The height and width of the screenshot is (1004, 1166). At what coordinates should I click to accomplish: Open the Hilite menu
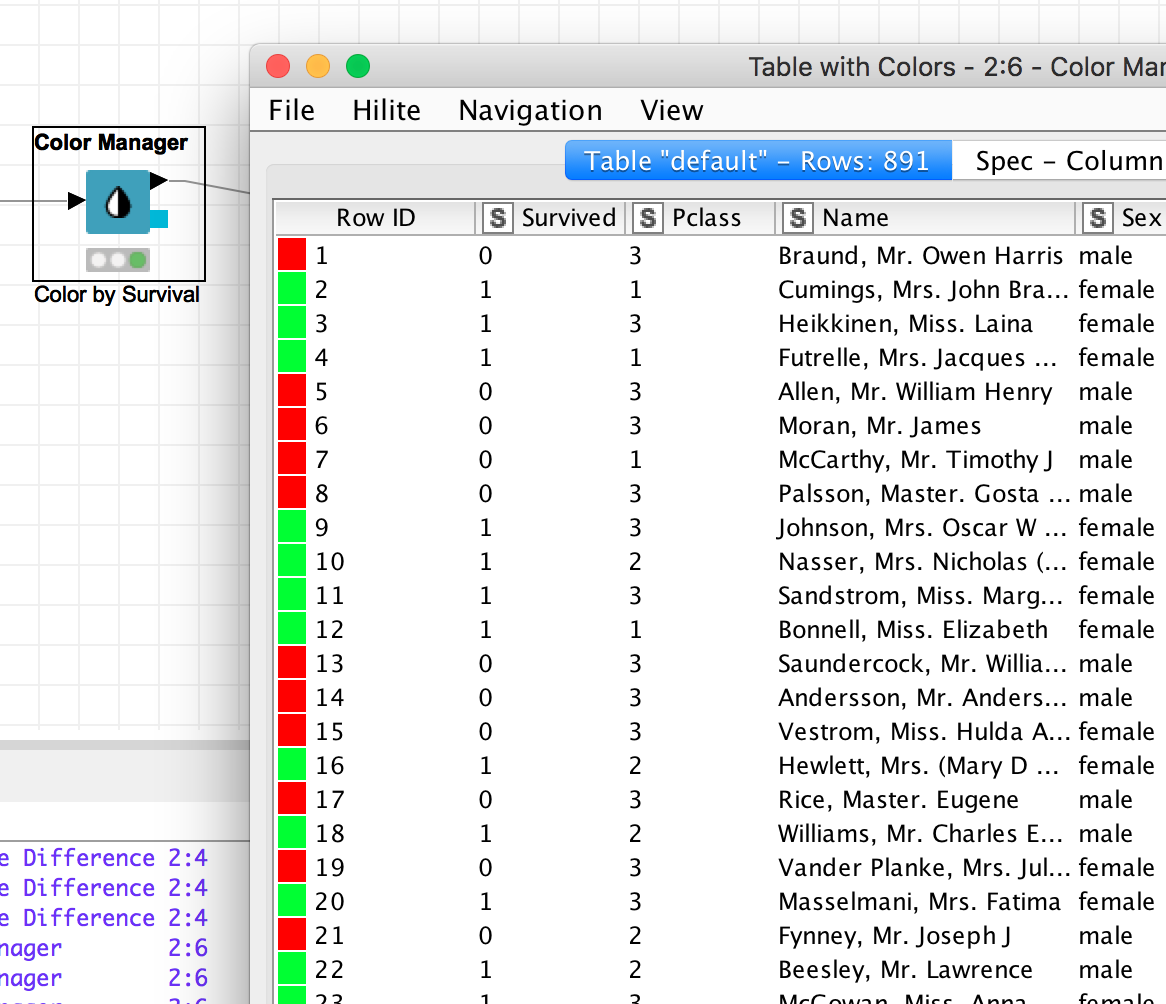[387, 110]
